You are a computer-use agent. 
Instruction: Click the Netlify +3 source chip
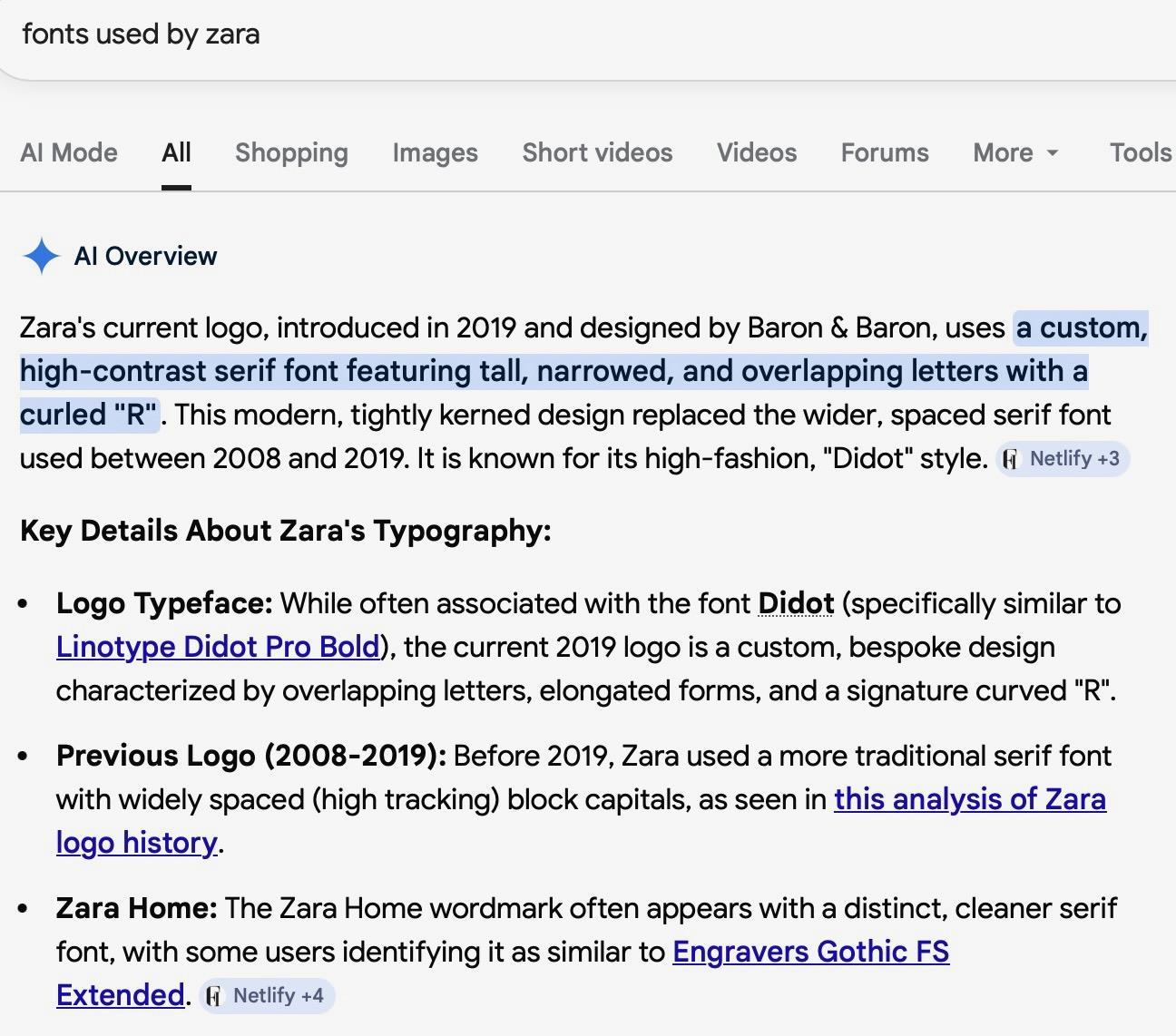(1063, 459)
